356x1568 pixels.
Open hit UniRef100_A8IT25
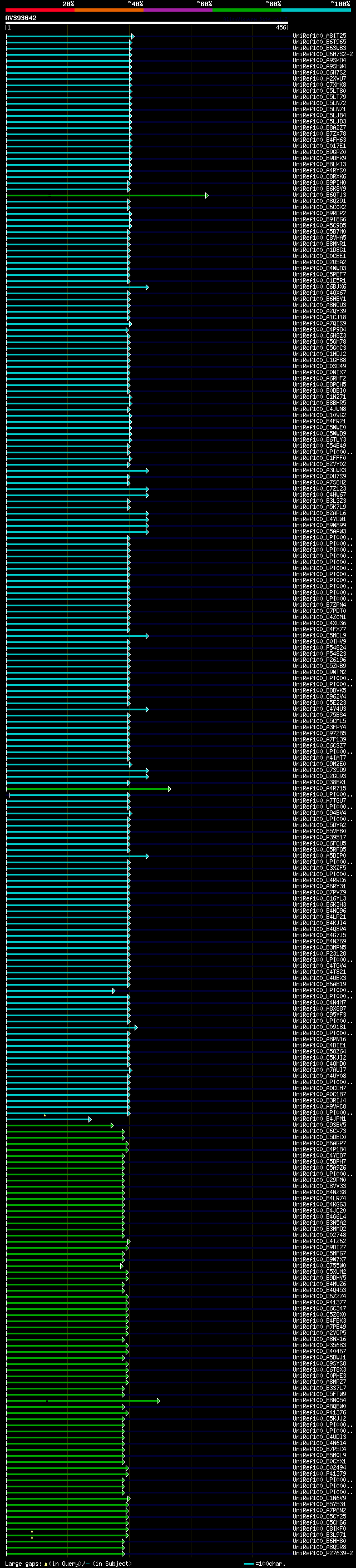point(319,36)
